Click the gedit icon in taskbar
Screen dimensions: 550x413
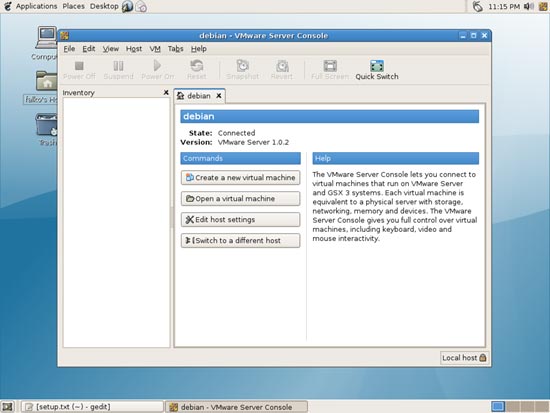click(x=29, y=407)
